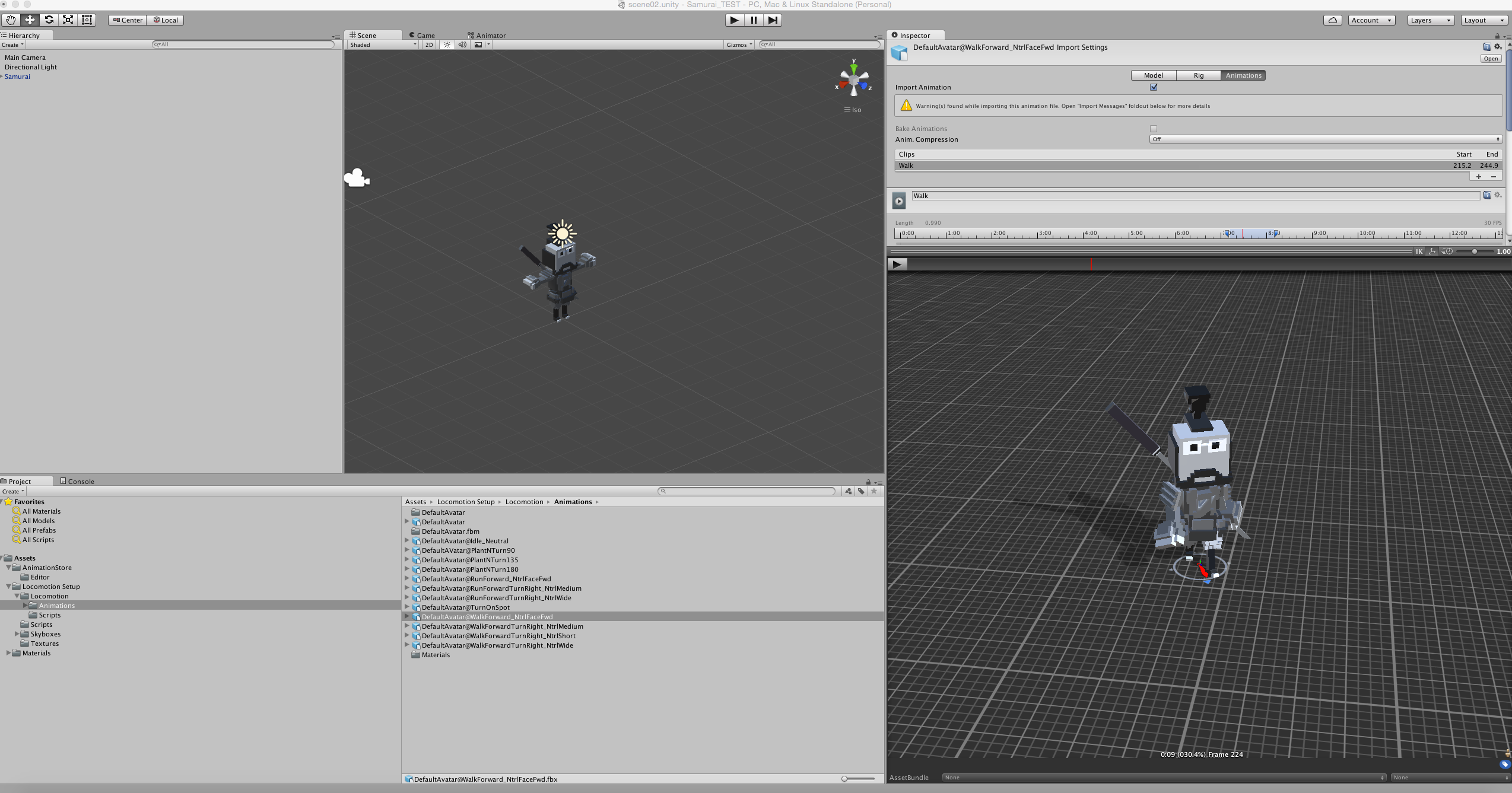Remove clip with minus button
The height and width of the screenshot is (793, 1512).
click(x=1494, y=177)
